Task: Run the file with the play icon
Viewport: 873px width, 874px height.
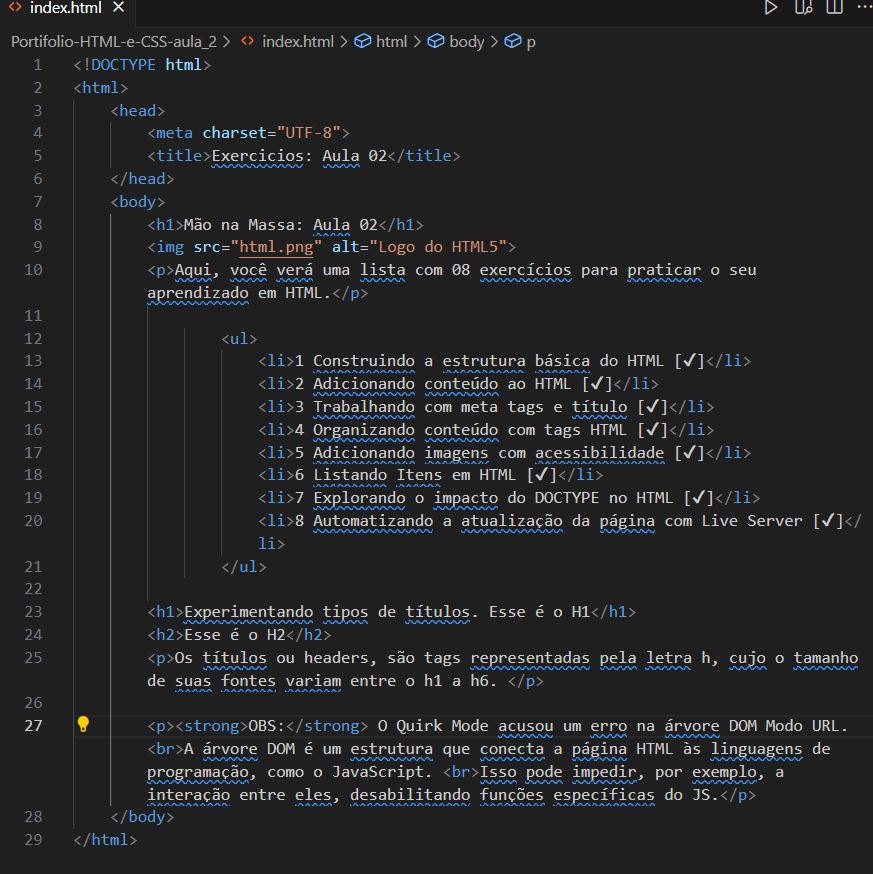Action: tap(771, 8)
